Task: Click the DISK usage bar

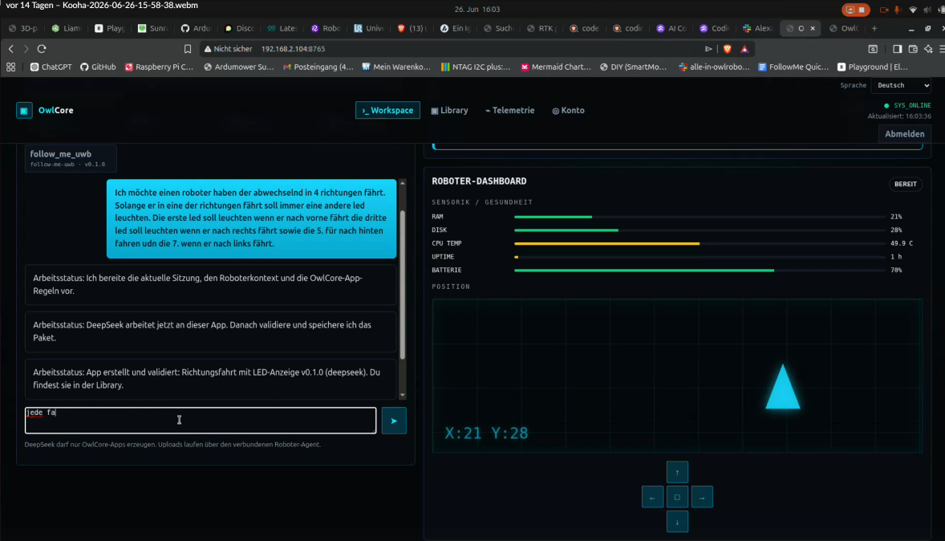Action: [x=700, y=230]
